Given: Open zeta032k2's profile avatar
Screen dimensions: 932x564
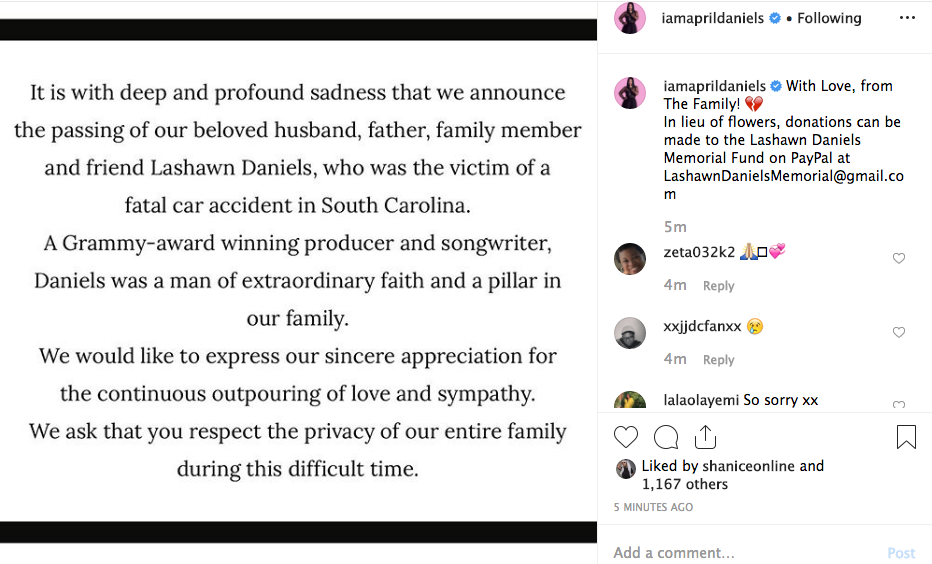Looking at the screenshot, I should coord(630,259).
